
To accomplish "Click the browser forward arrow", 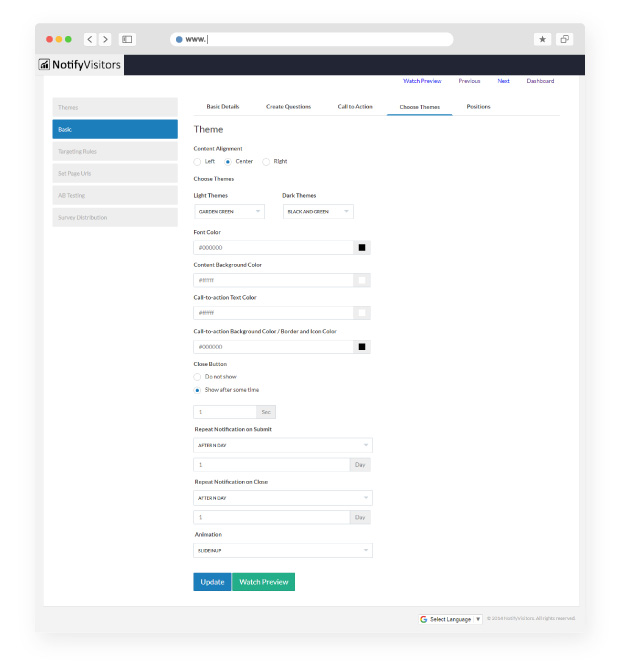I will (105, 39).
